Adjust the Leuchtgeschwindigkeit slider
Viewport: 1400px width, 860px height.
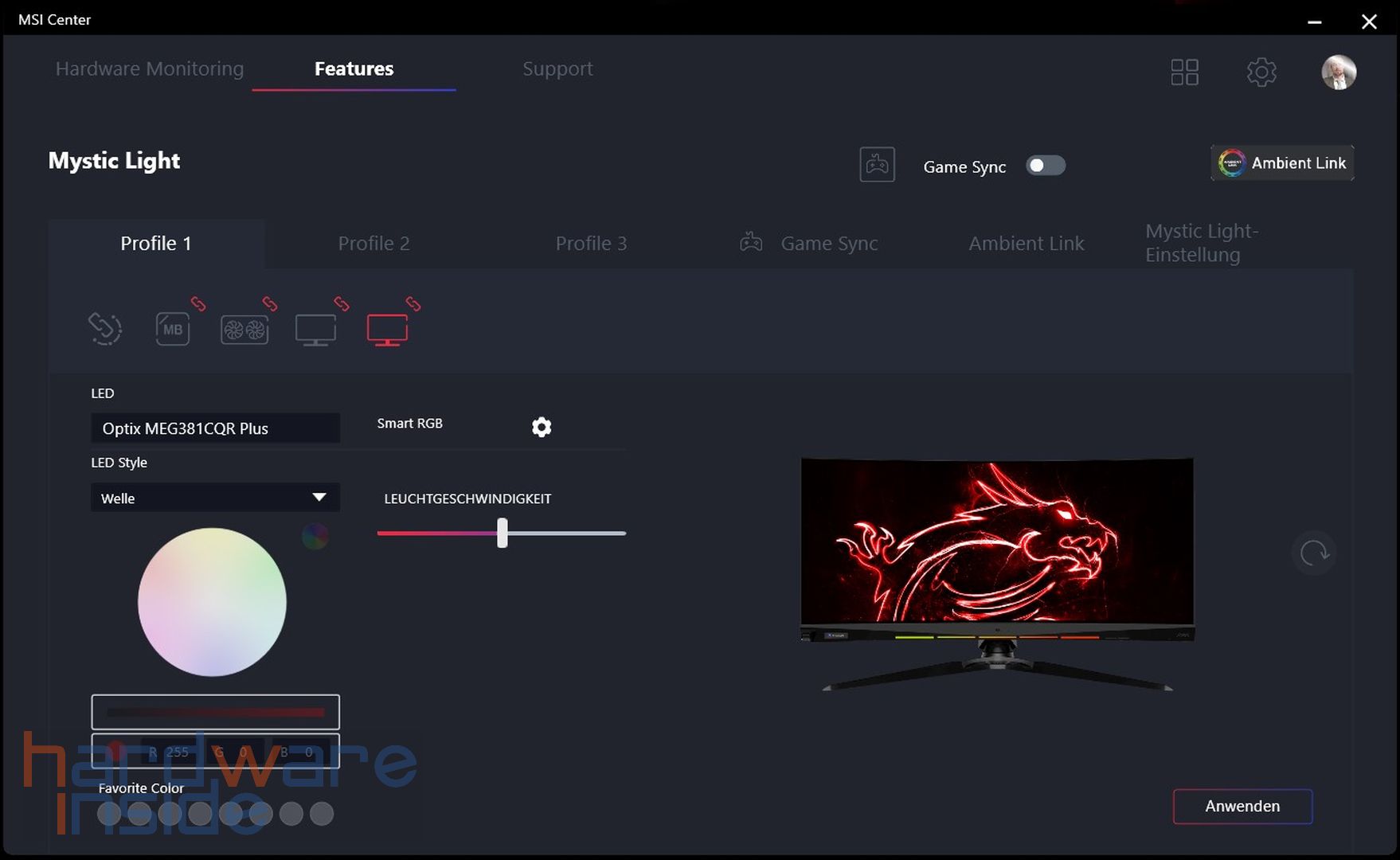502,534
